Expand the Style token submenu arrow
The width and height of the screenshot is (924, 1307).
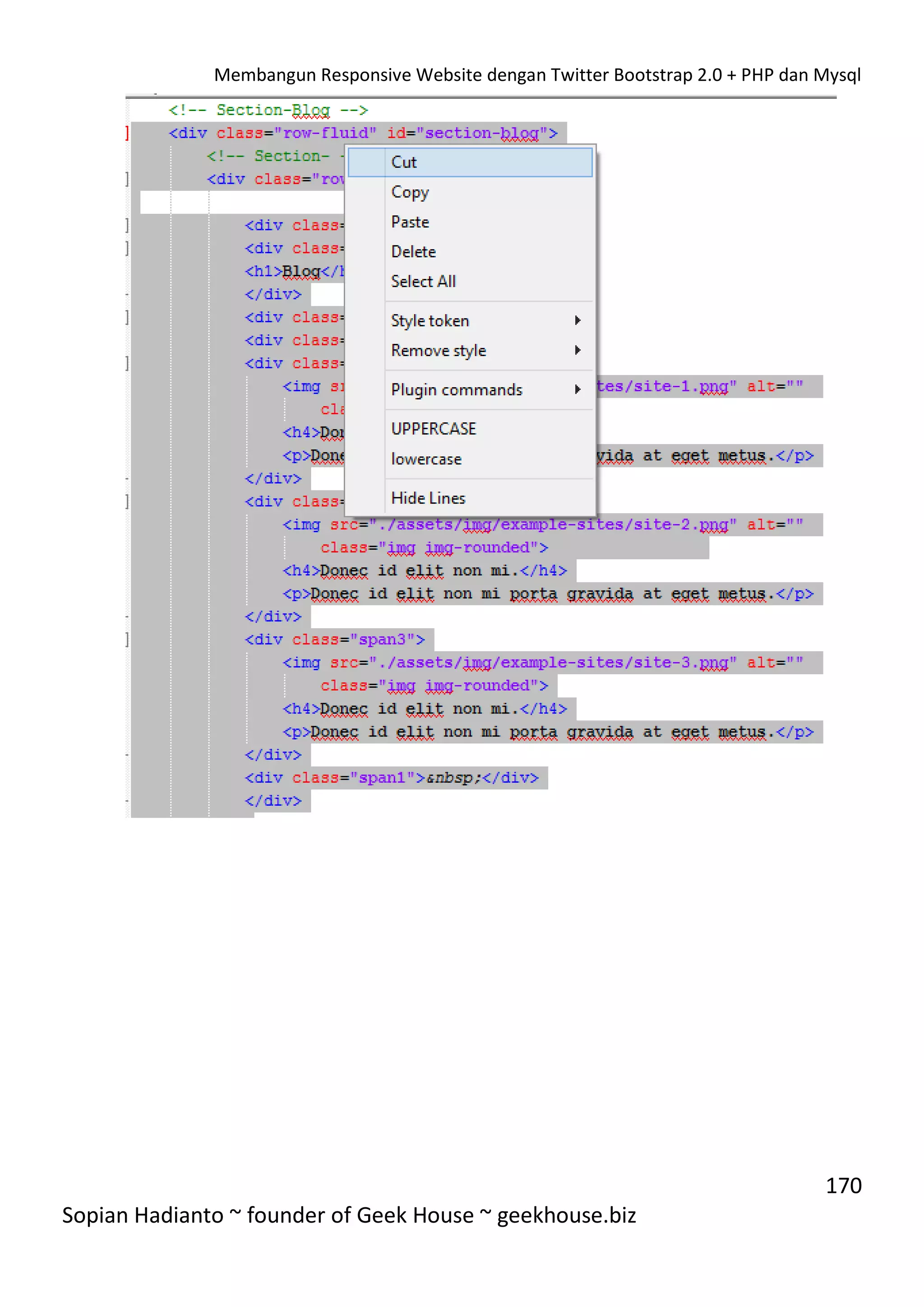click(x=577, y=320)
